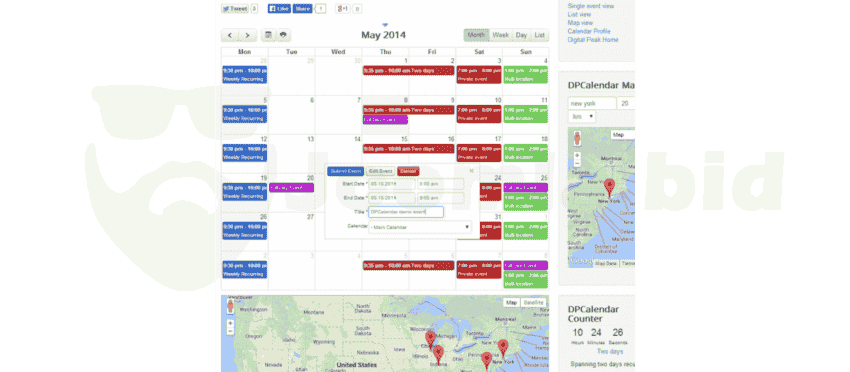Screen dimensions: 850x372
Task: Close the event popup with the X
Action: [471, 170]
